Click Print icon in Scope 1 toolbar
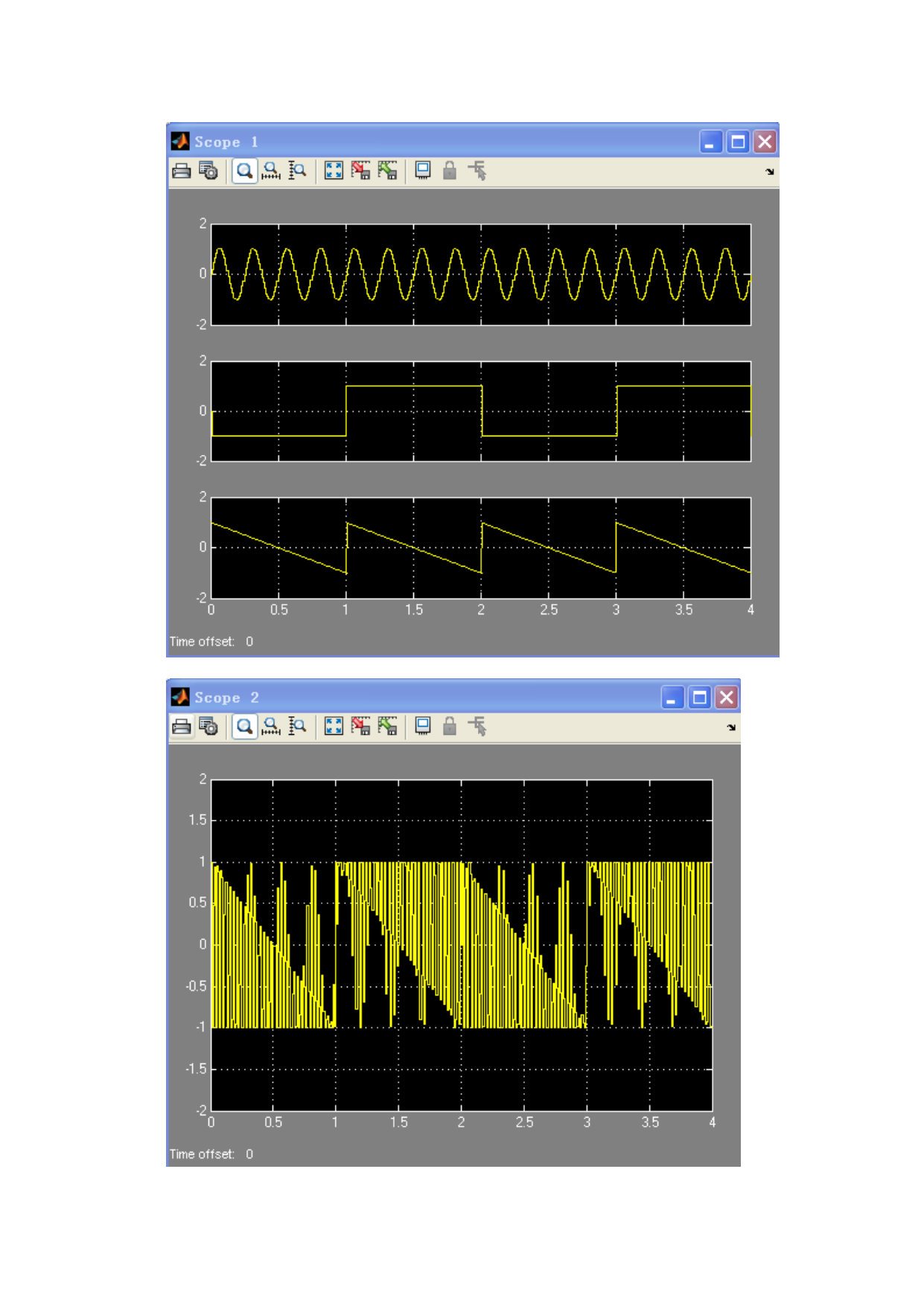 182,171
